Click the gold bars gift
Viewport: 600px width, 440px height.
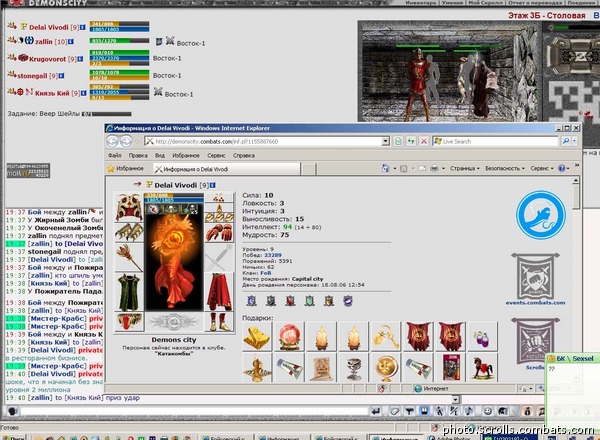pos(257,337)
